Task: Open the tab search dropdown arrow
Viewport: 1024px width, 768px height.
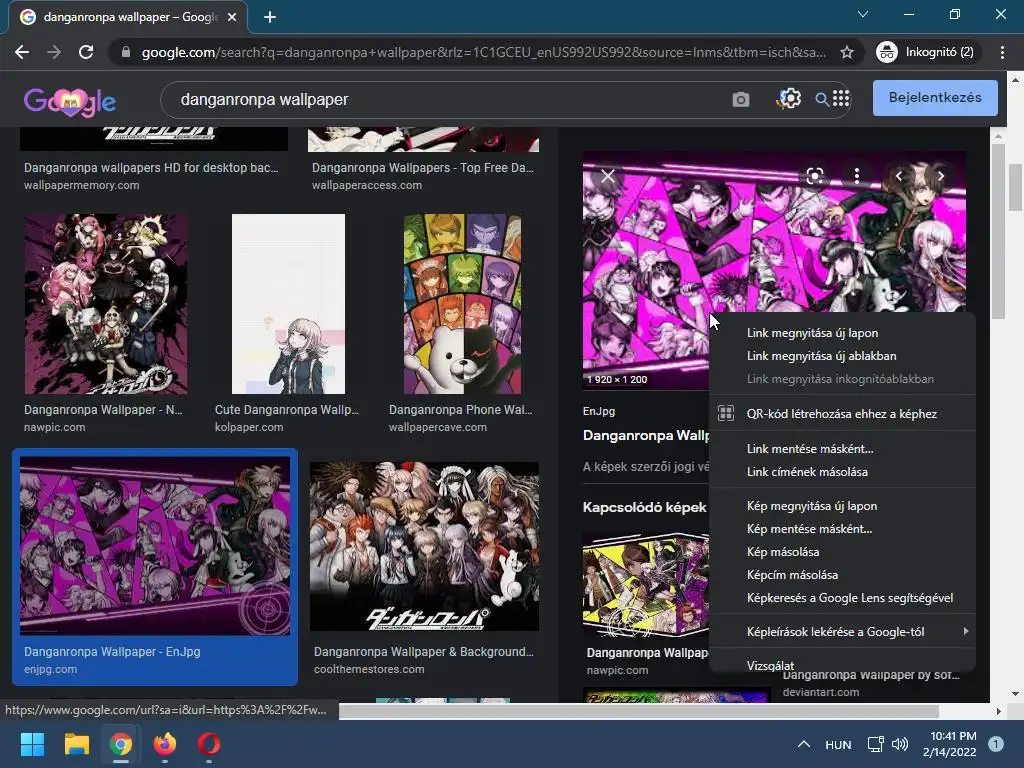Action: click(x=863, y=14)
